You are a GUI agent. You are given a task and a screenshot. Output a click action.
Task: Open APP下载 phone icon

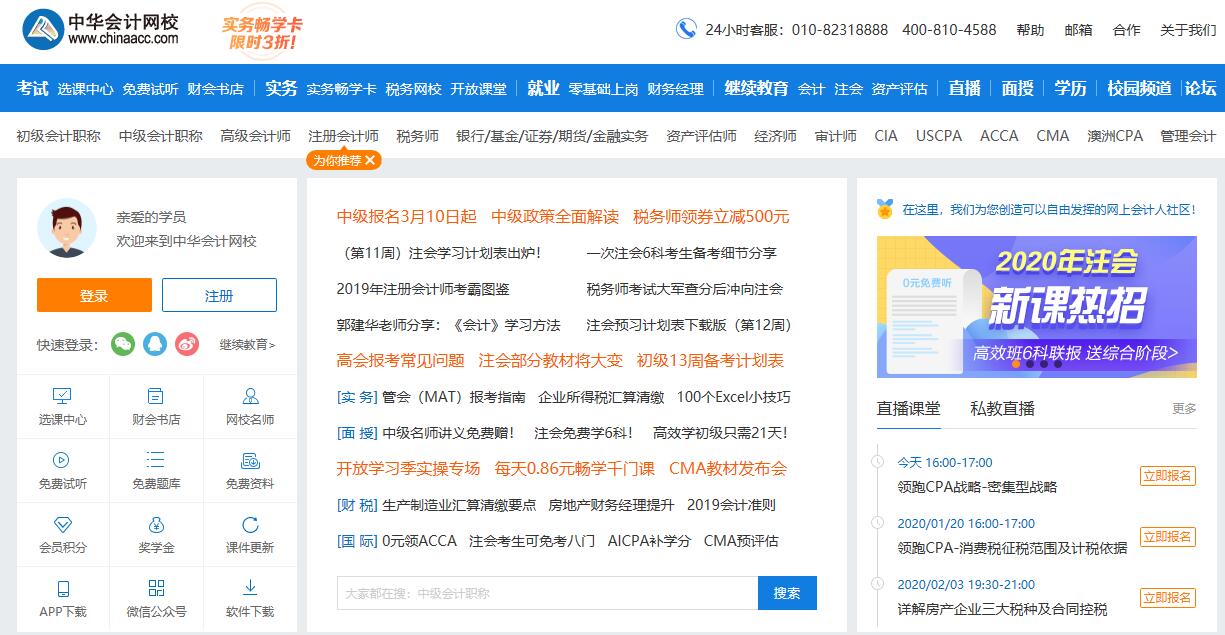click(x=62, y=588)
